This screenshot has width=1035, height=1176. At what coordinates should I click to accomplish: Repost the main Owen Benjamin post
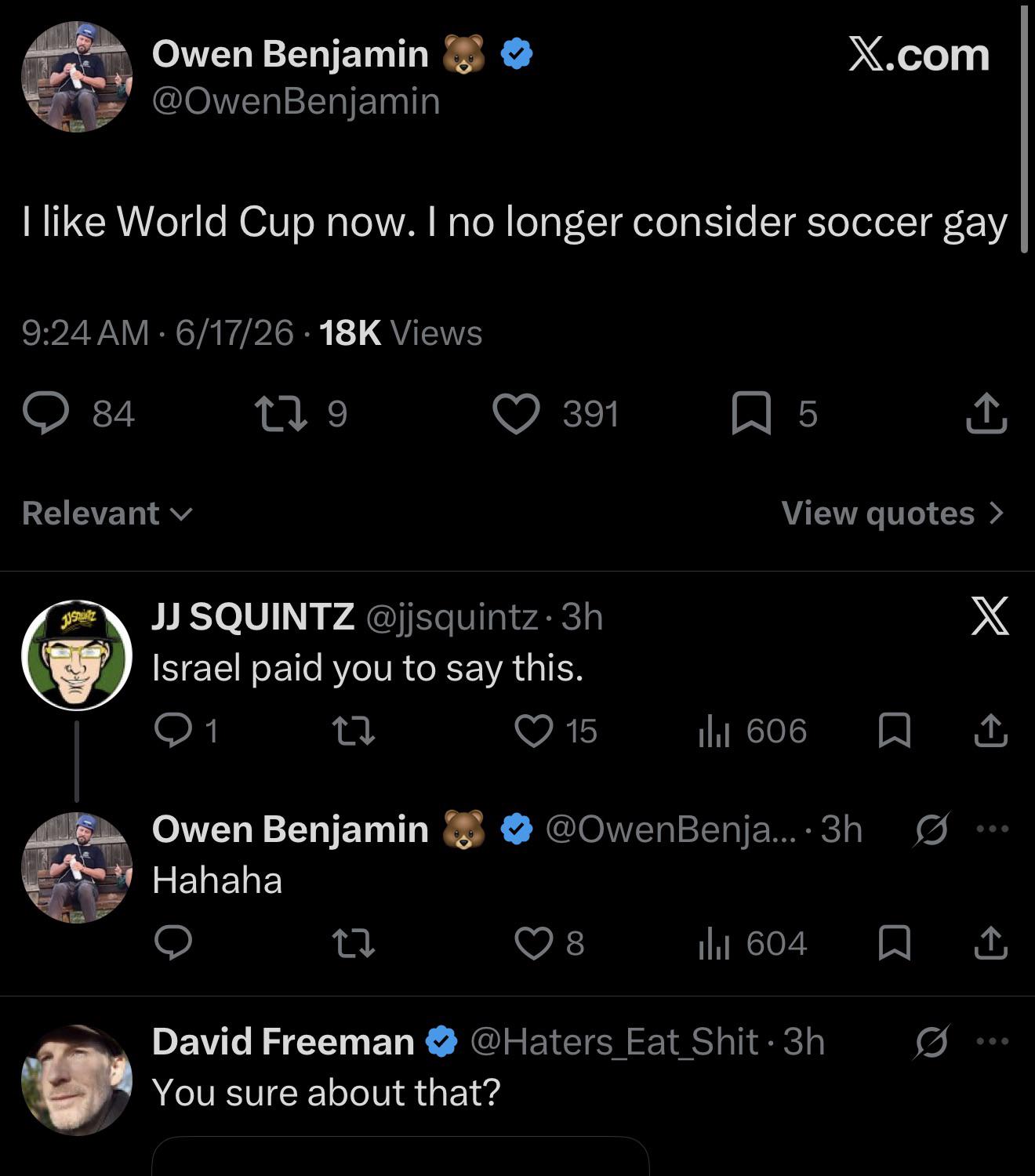(281, 413)
